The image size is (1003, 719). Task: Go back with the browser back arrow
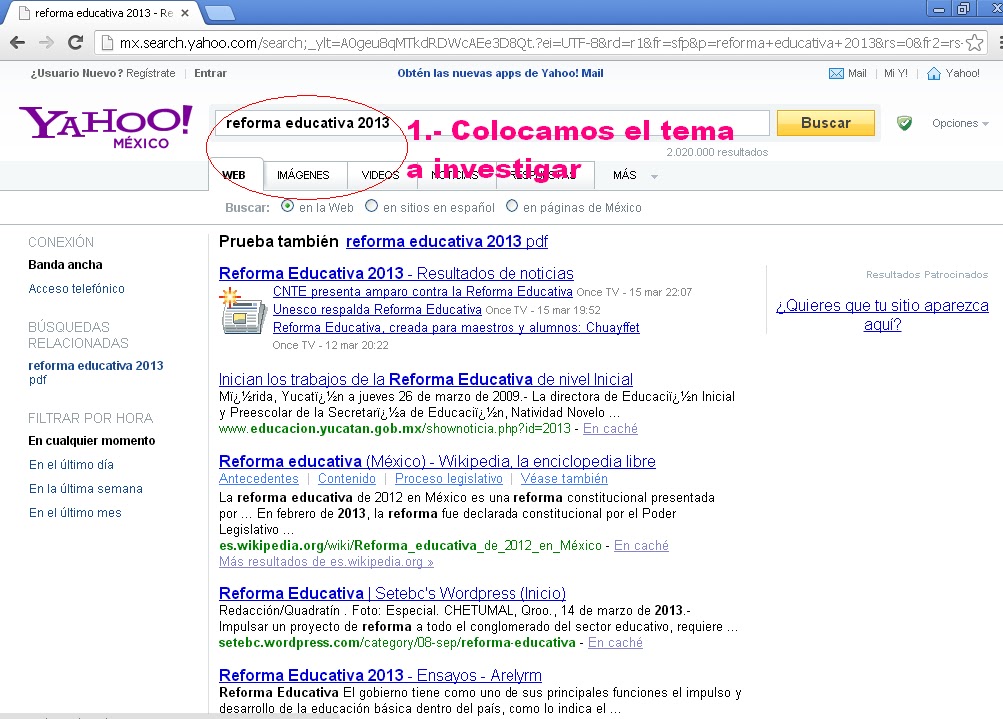pyautogui.click(x=17, y=43)
